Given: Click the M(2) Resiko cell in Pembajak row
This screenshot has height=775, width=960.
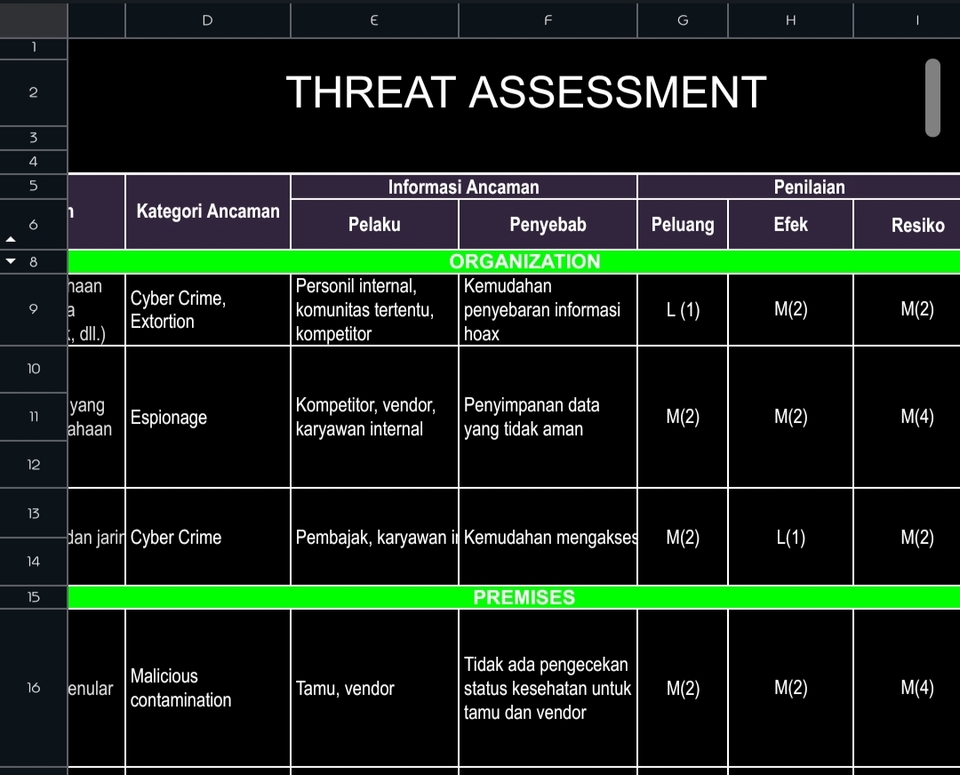Looking at the screenshot, I should coord(907,537).
